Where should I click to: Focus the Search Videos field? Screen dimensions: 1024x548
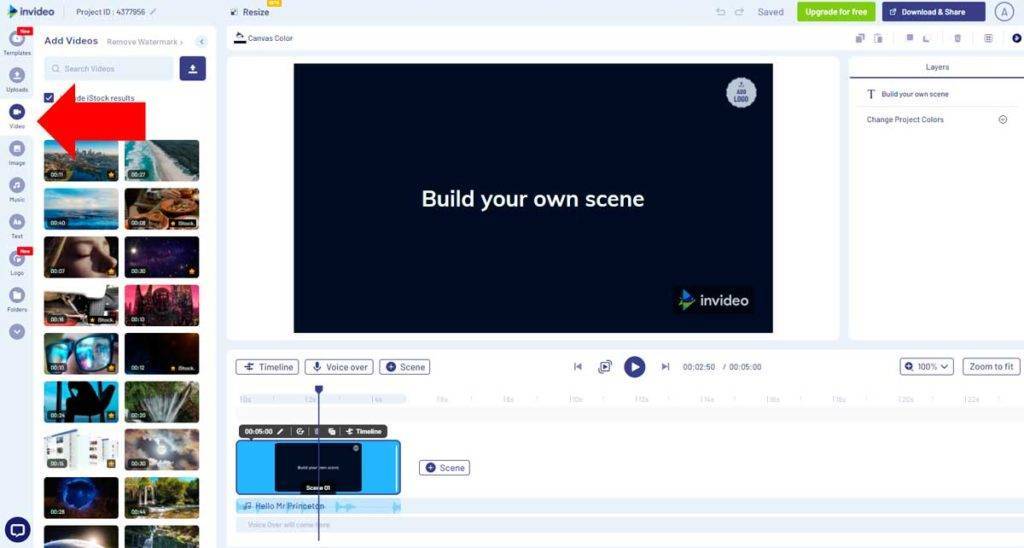coord(109,69)
